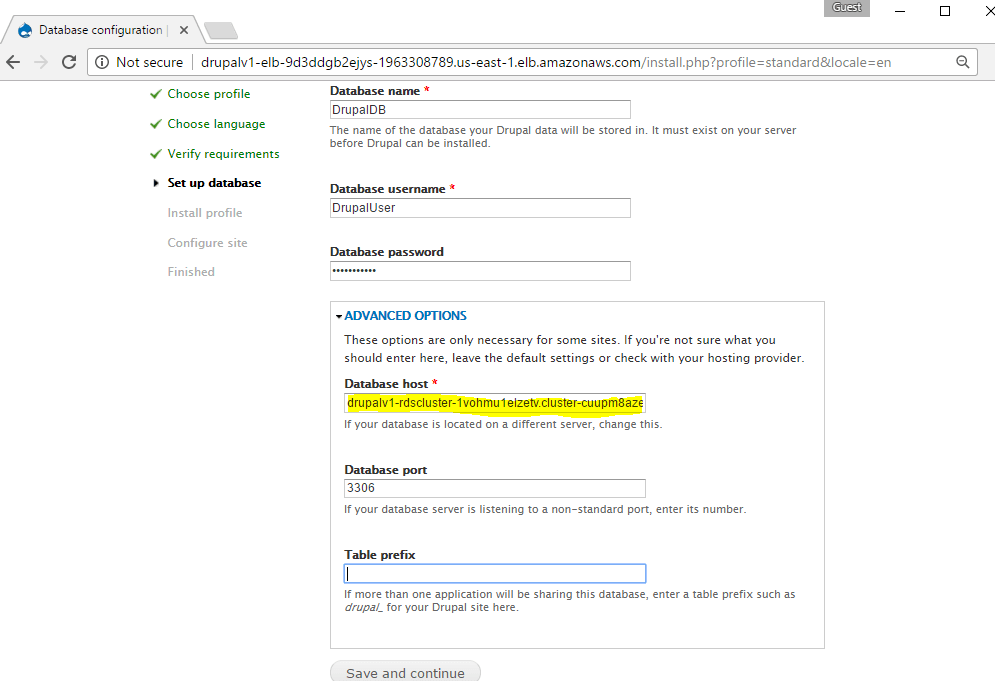Click the Database port field
The image size is (995, 681).
(495, 489)
